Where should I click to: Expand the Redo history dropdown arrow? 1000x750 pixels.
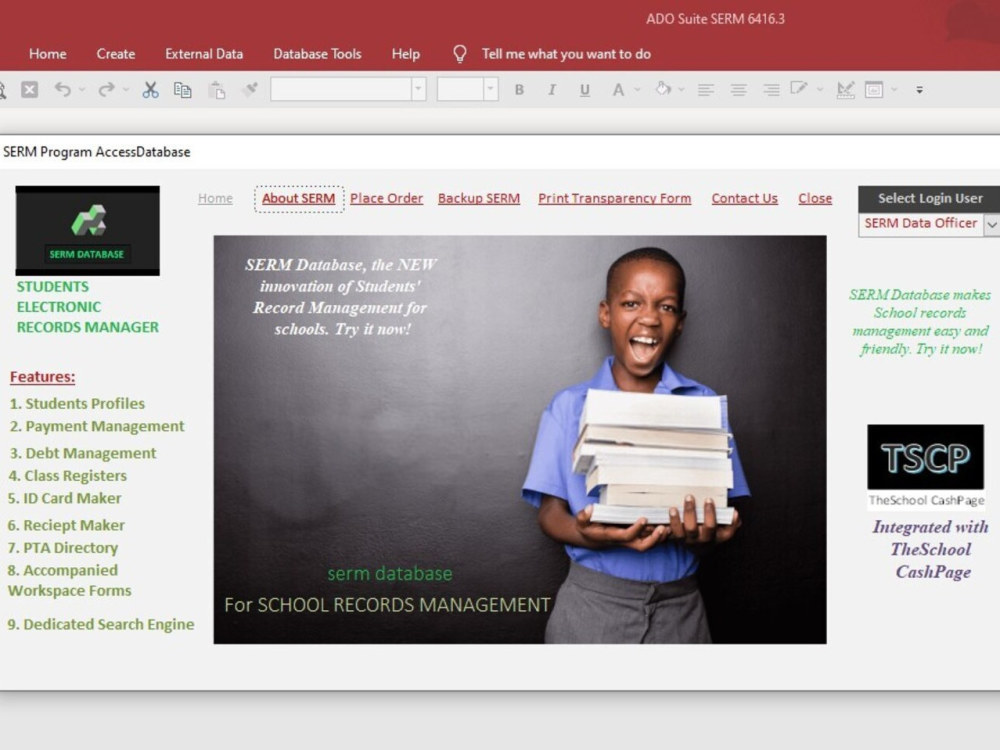click(x=126, y=90)
